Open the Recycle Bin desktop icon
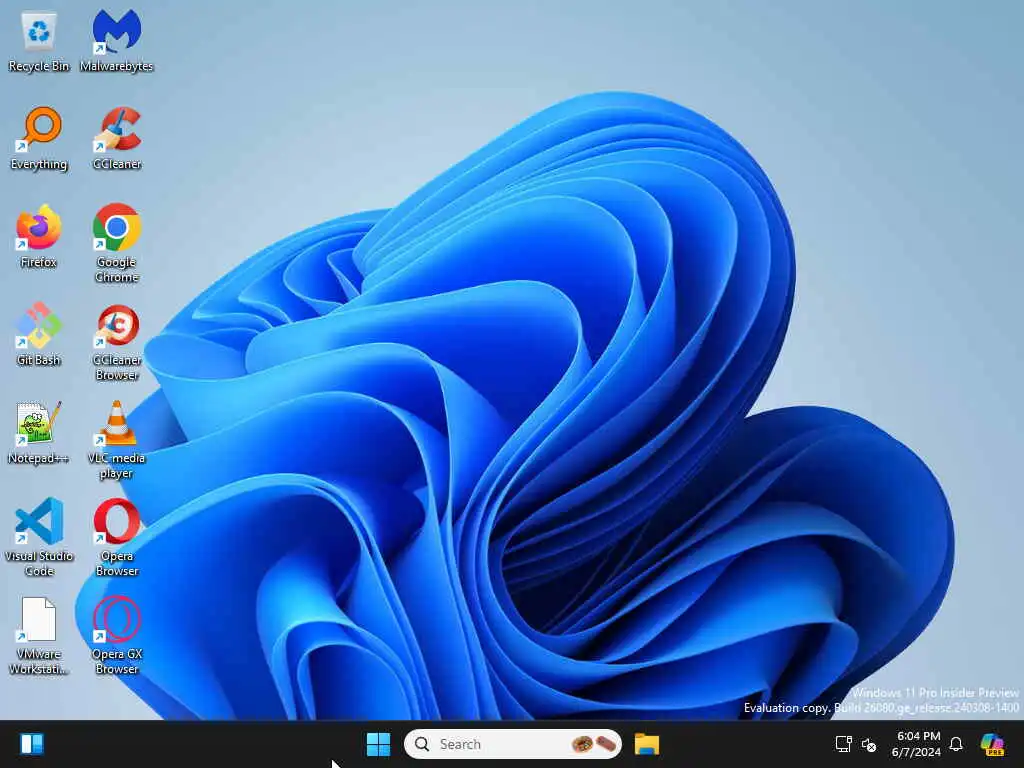This screenshot has width=1024, height=768. pyautogui.click(x=39, y=40)
